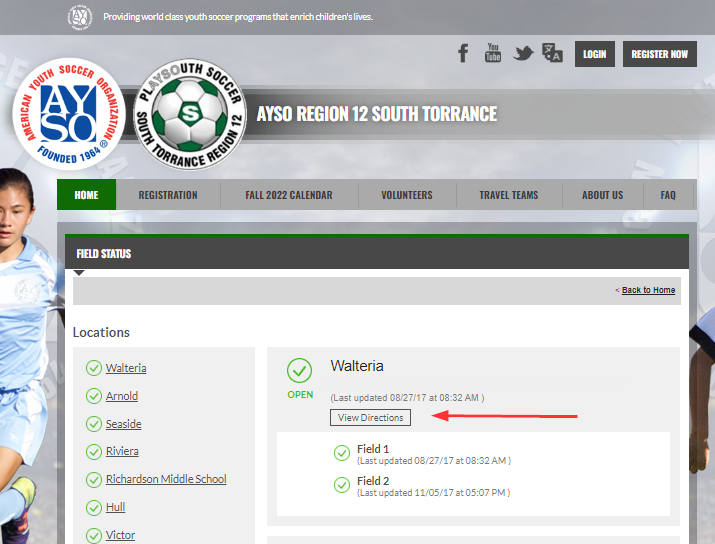Go to the Home tab
This screenshot has height=544, width=715.
[x=87, y=195]
